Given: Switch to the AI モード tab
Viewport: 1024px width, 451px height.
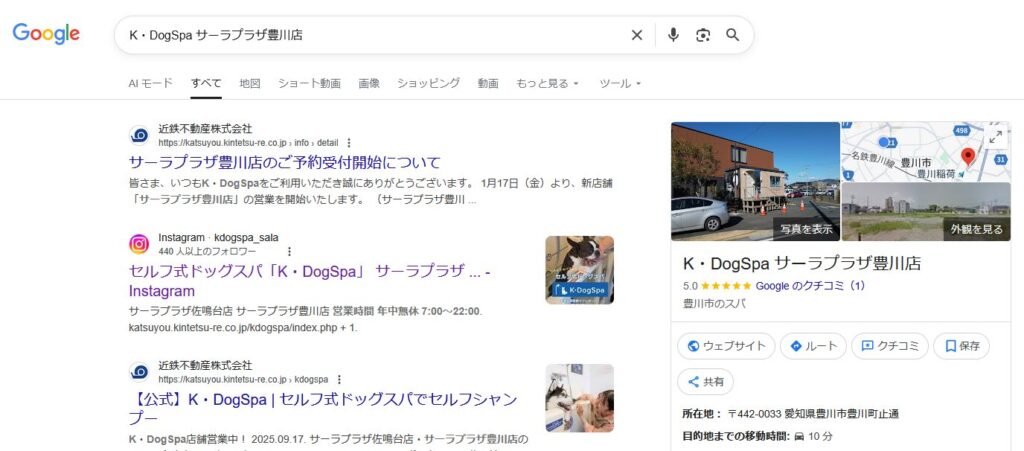Looking at the screenshot, I should click(150, 83).
